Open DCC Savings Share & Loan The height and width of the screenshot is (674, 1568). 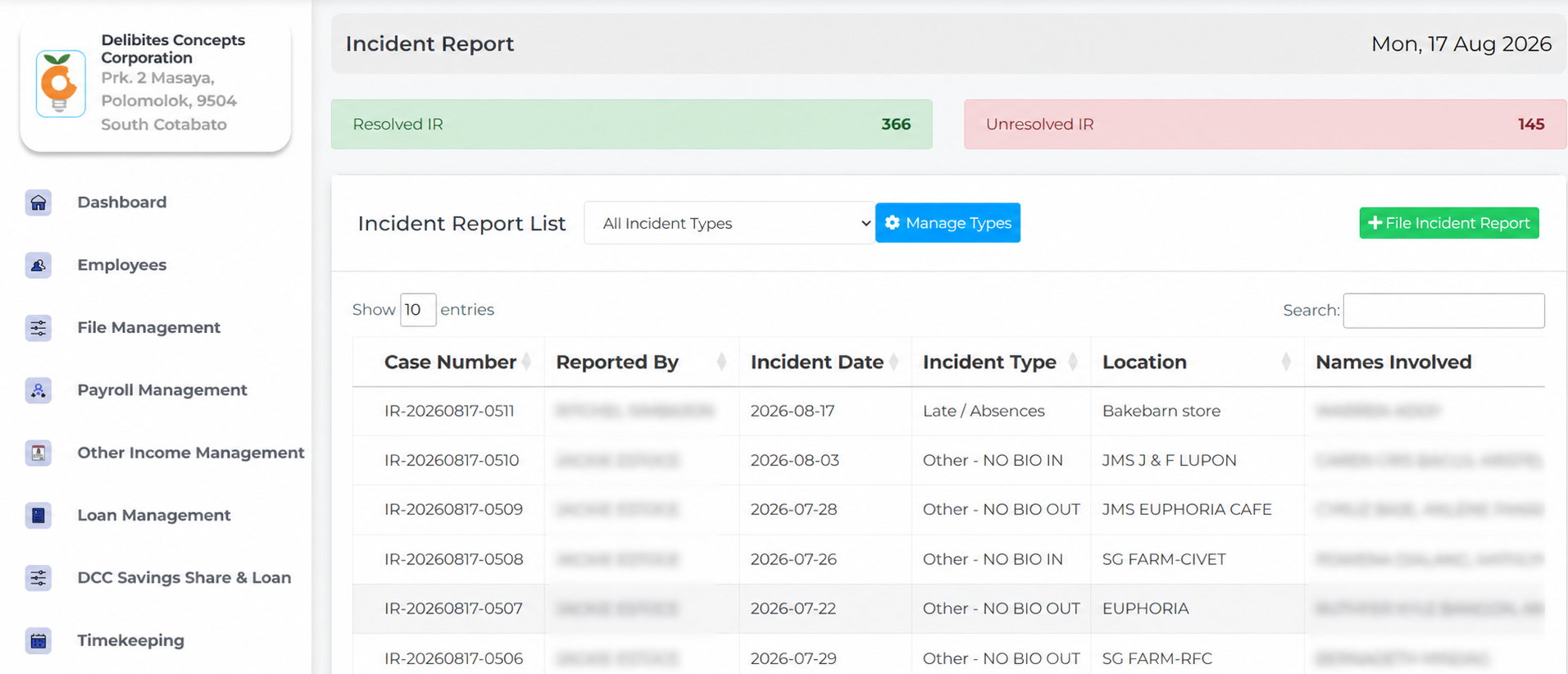[x=184, y=578]
